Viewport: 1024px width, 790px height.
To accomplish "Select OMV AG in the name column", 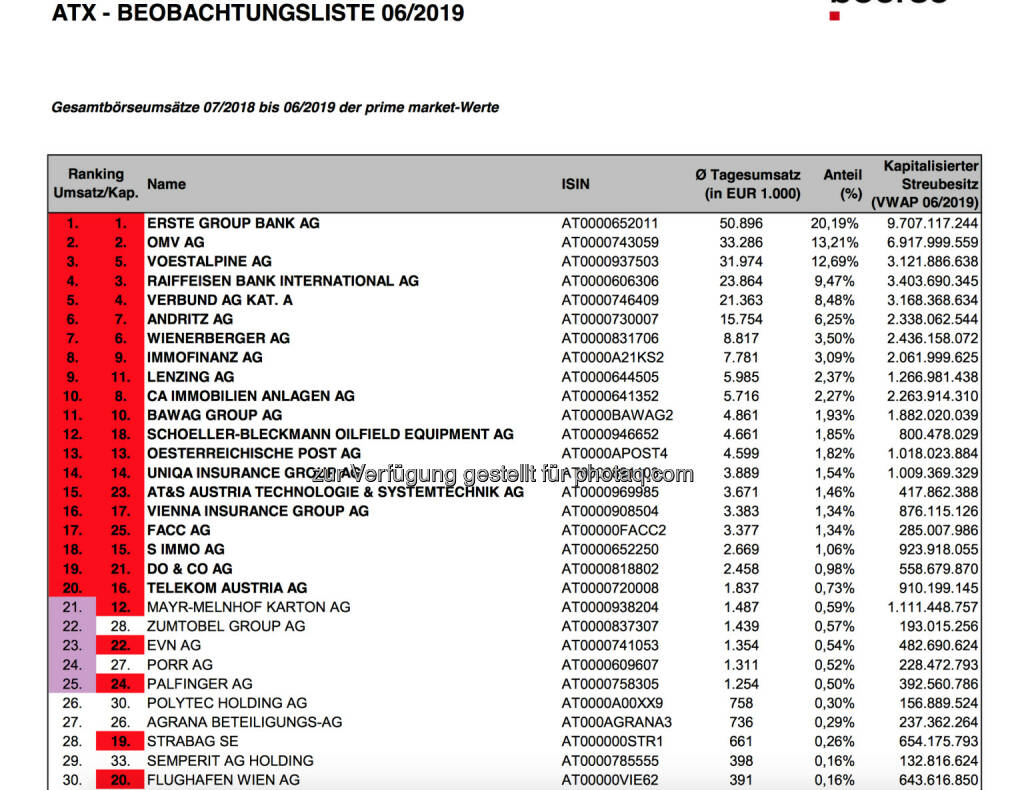I will point(176,242).
